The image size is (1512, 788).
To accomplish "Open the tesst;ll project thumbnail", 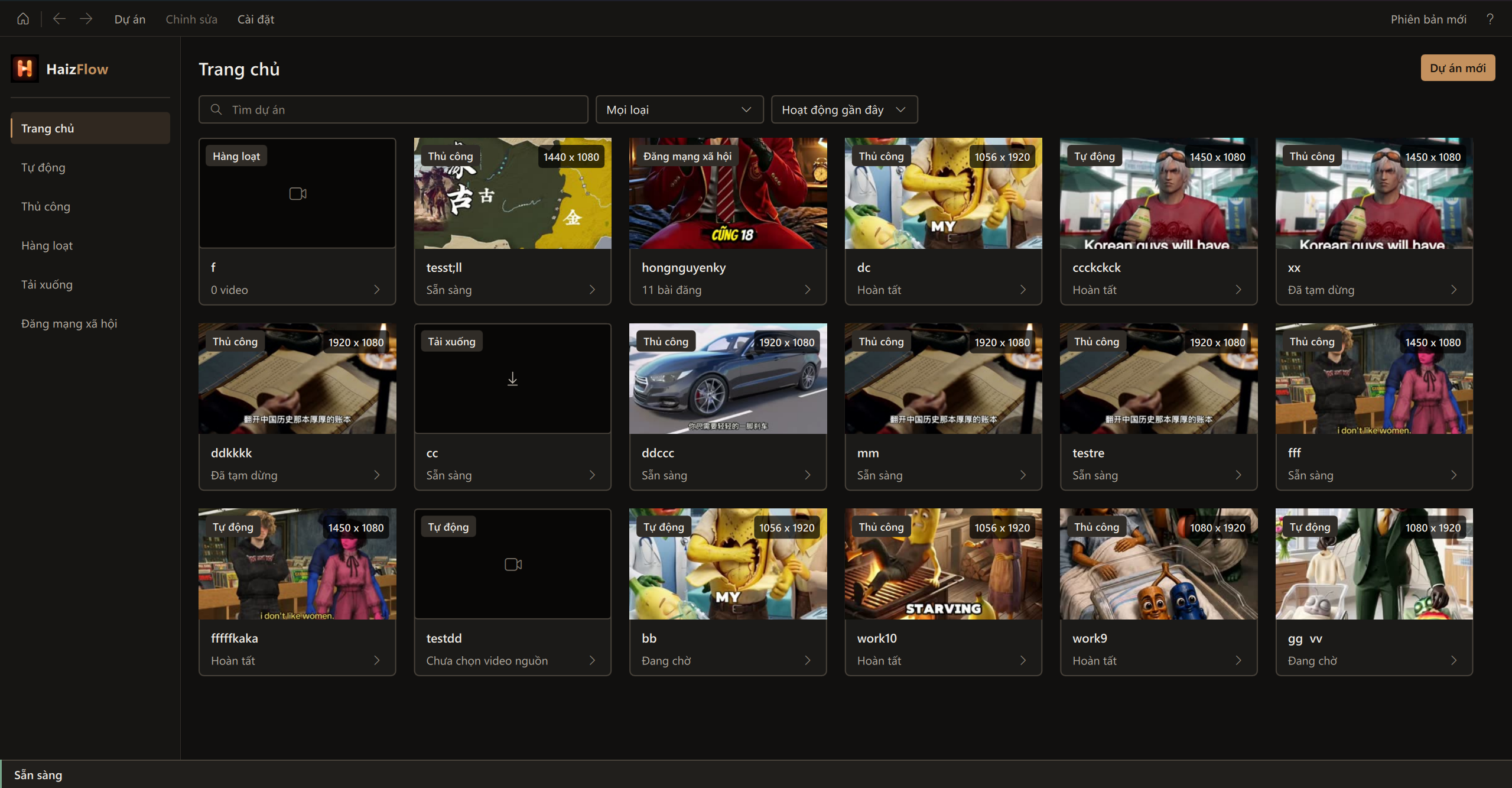I will coord(512,193).
